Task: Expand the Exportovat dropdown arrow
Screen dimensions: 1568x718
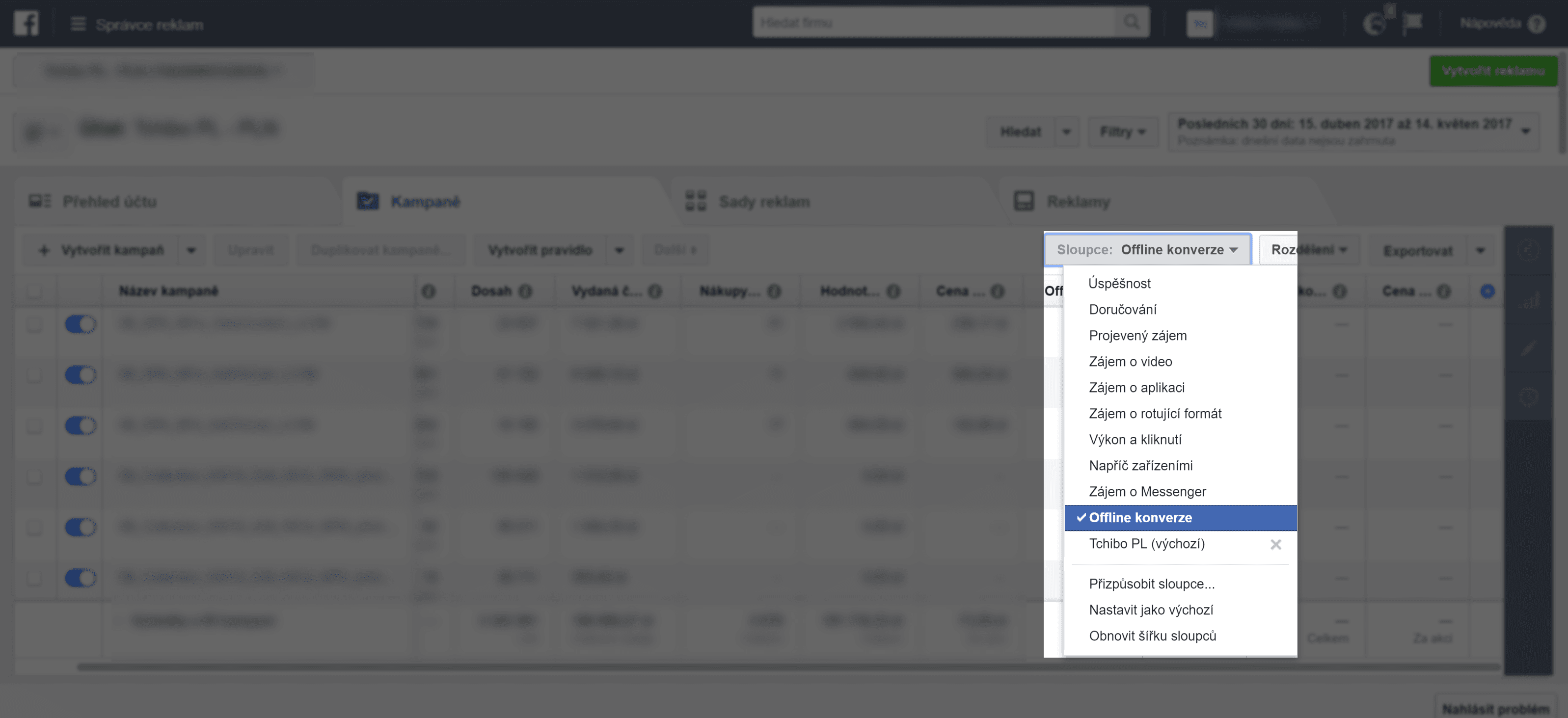Action: click(1481, 249)
